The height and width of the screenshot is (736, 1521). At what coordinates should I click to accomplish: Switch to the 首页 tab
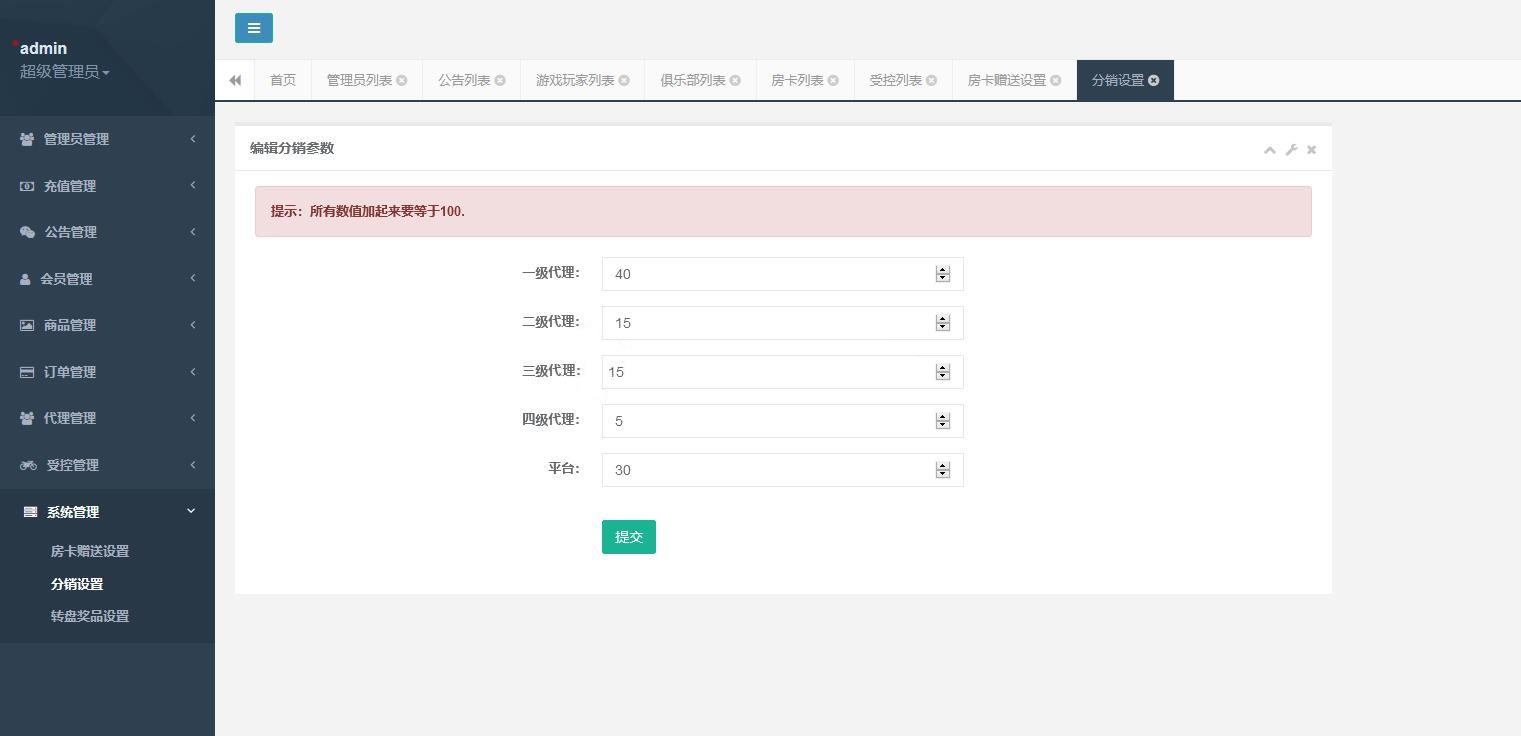tap(282, 79)
